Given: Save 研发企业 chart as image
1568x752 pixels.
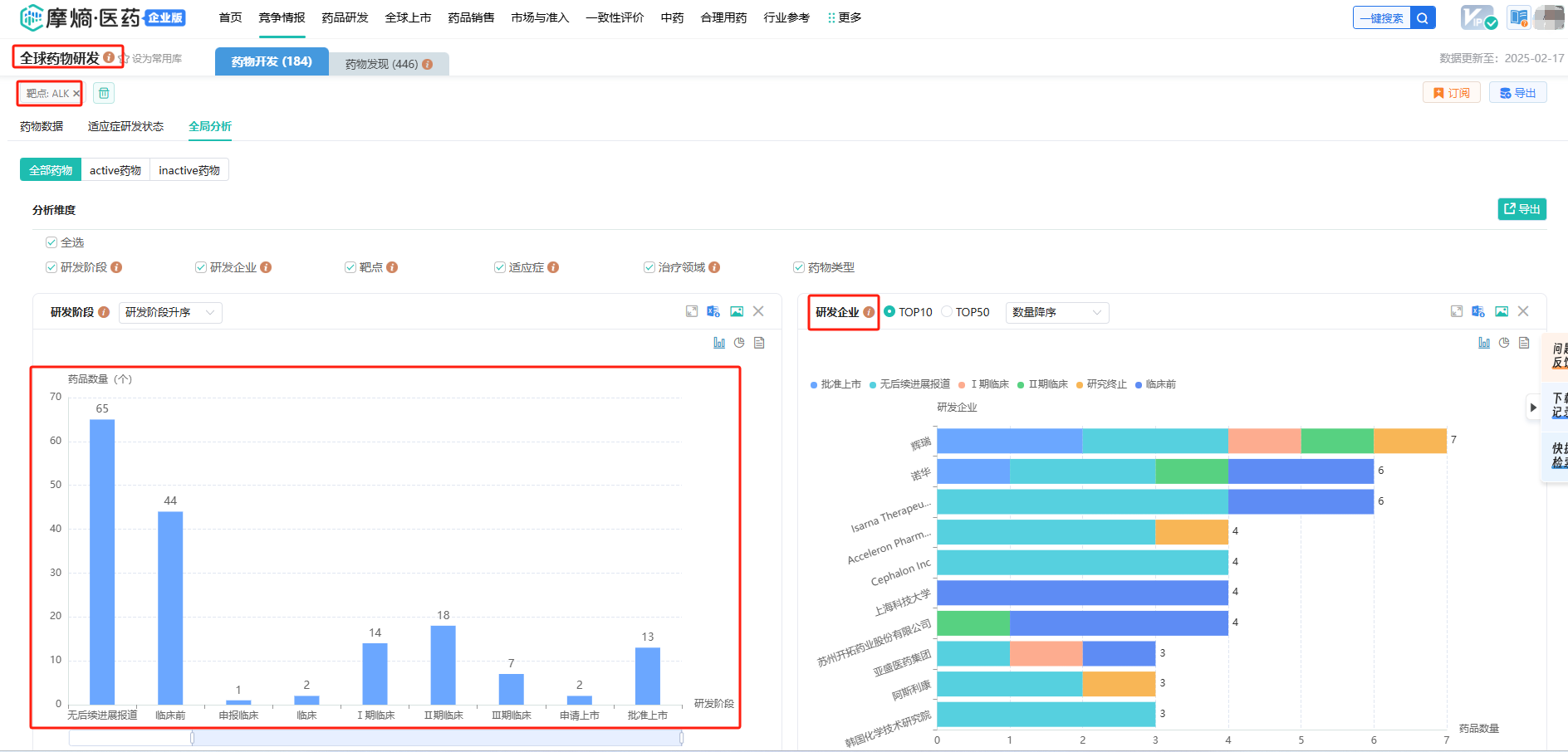Looking at the screenshot, I should (1502, 311).
